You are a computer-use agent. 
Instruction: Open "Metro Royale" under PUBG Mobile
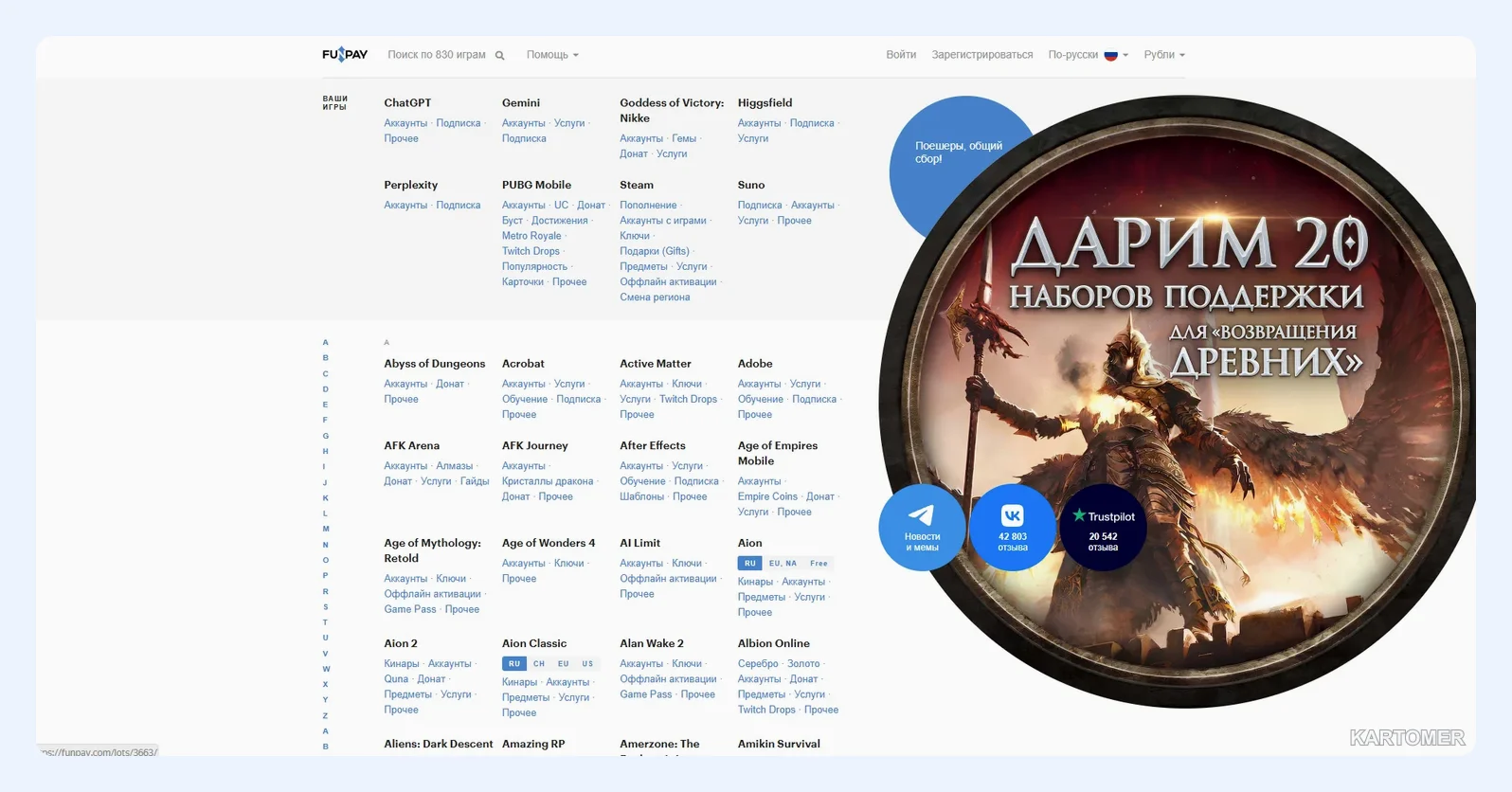531,236
